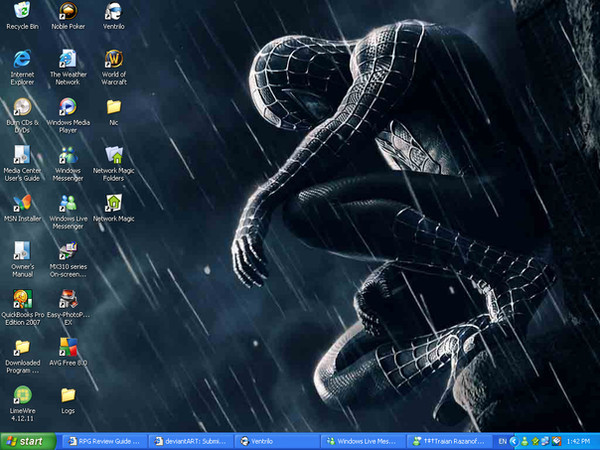Select the LimeWire 4.12.11 icon
The height and width of the screenshot is (450, 600).
tap(22, 395)
